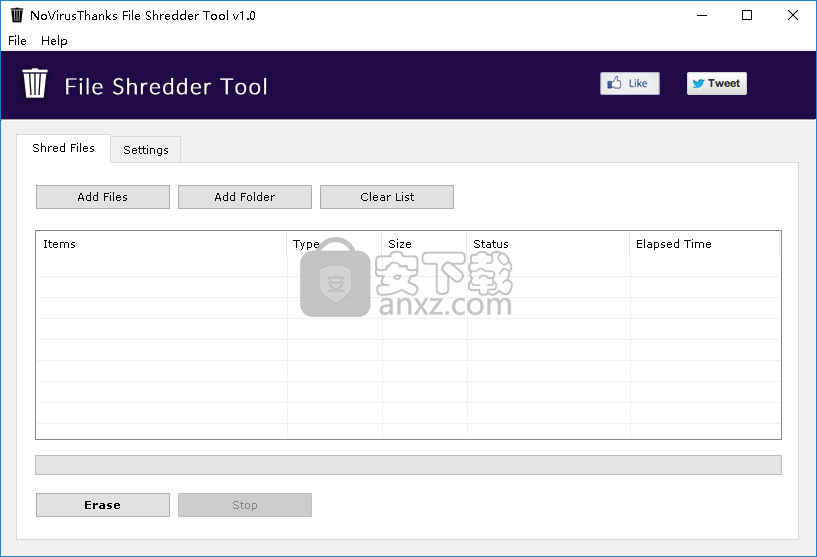Viewport: 817px width, 557px height.
Task: Click the Add Folder button
Action: pos(245,197)
